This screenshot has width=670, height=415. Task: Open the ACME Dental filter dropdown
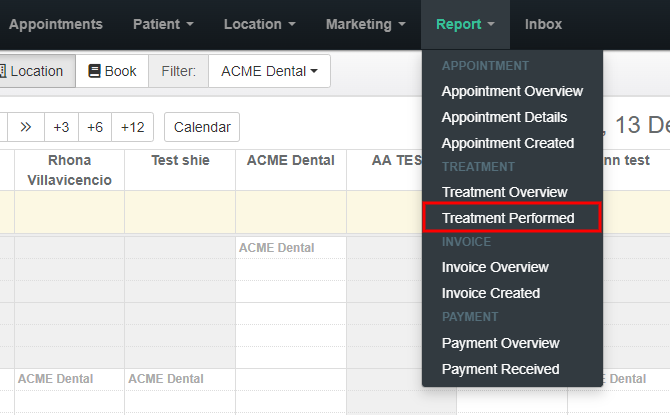[x=269, y=71]
